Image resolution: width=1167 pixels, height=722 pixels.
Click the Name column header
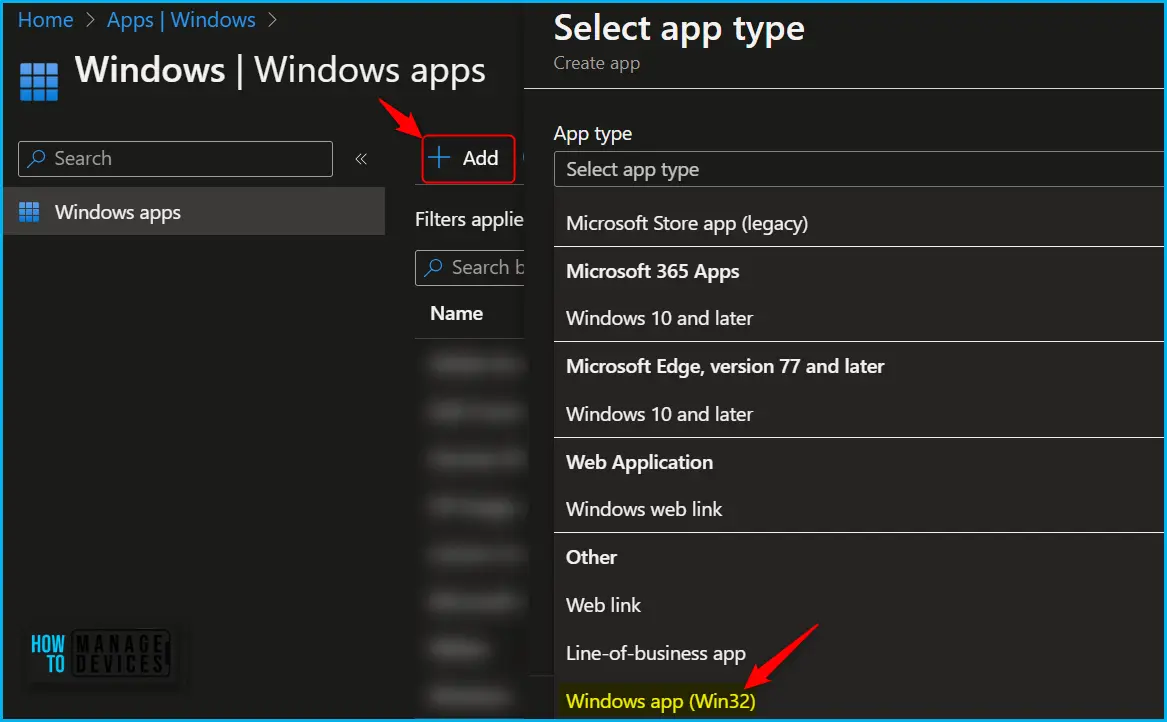click(456, 313)
